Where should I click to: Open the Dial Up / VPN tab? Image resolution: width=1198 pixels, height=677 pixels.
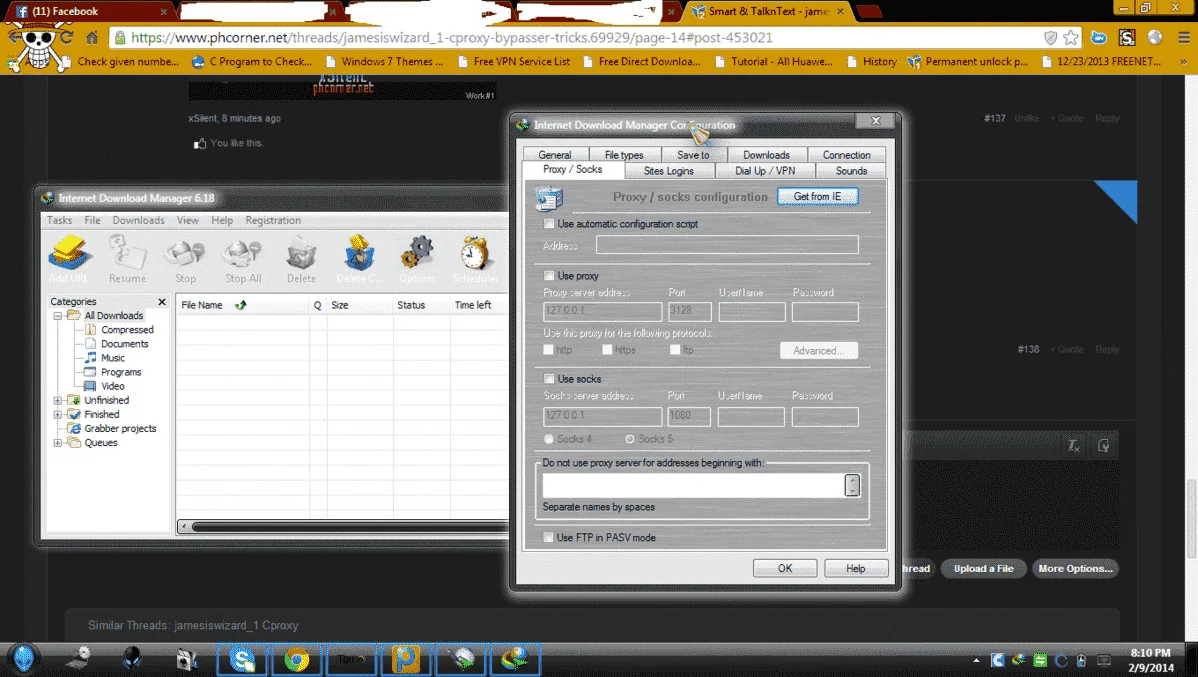pyautogui.click(x=765, y=170)
